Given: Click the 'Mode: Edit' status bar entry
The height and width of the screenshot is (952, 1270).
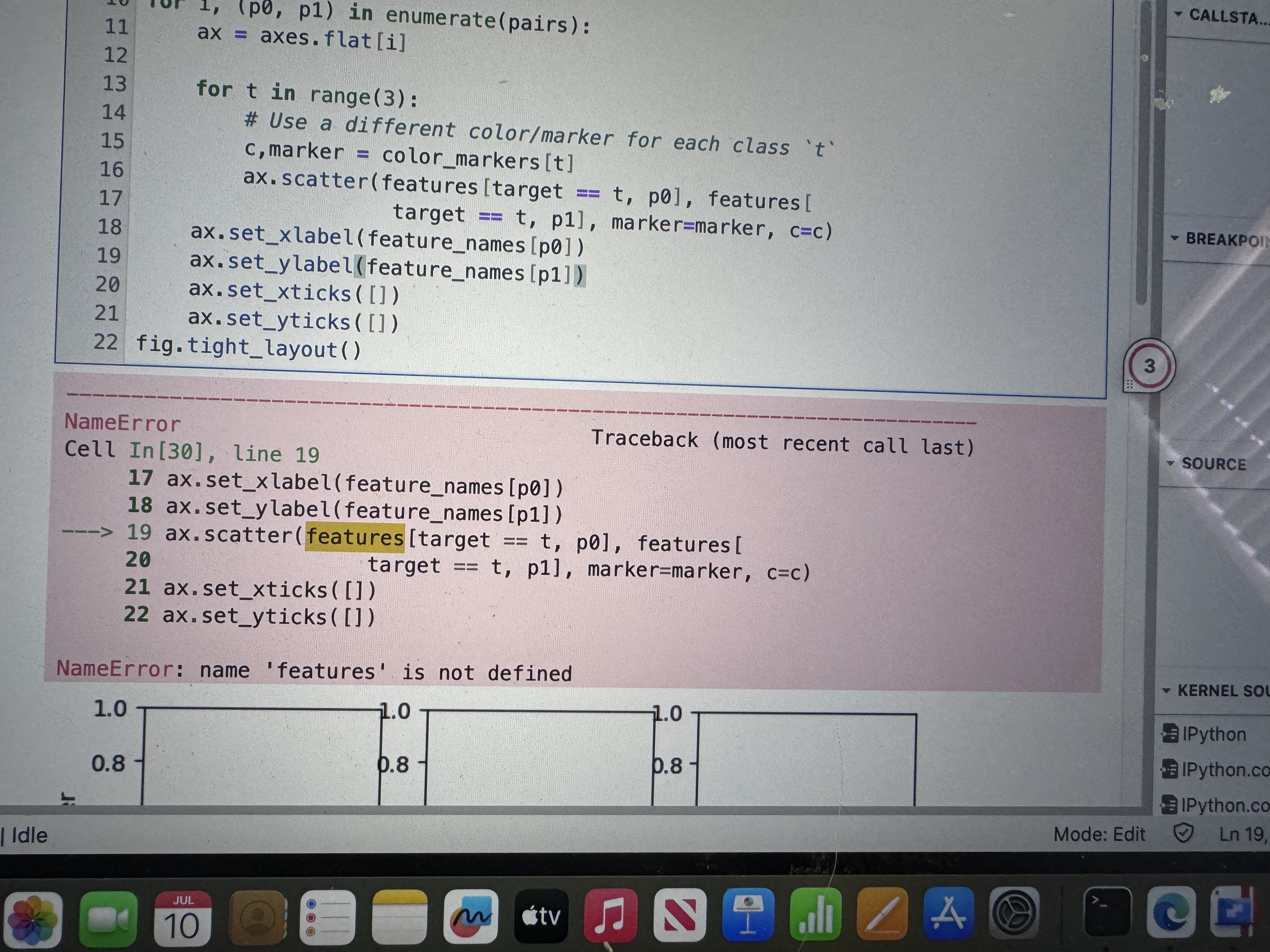Looking at the screenshot, I should (1099, 834).
